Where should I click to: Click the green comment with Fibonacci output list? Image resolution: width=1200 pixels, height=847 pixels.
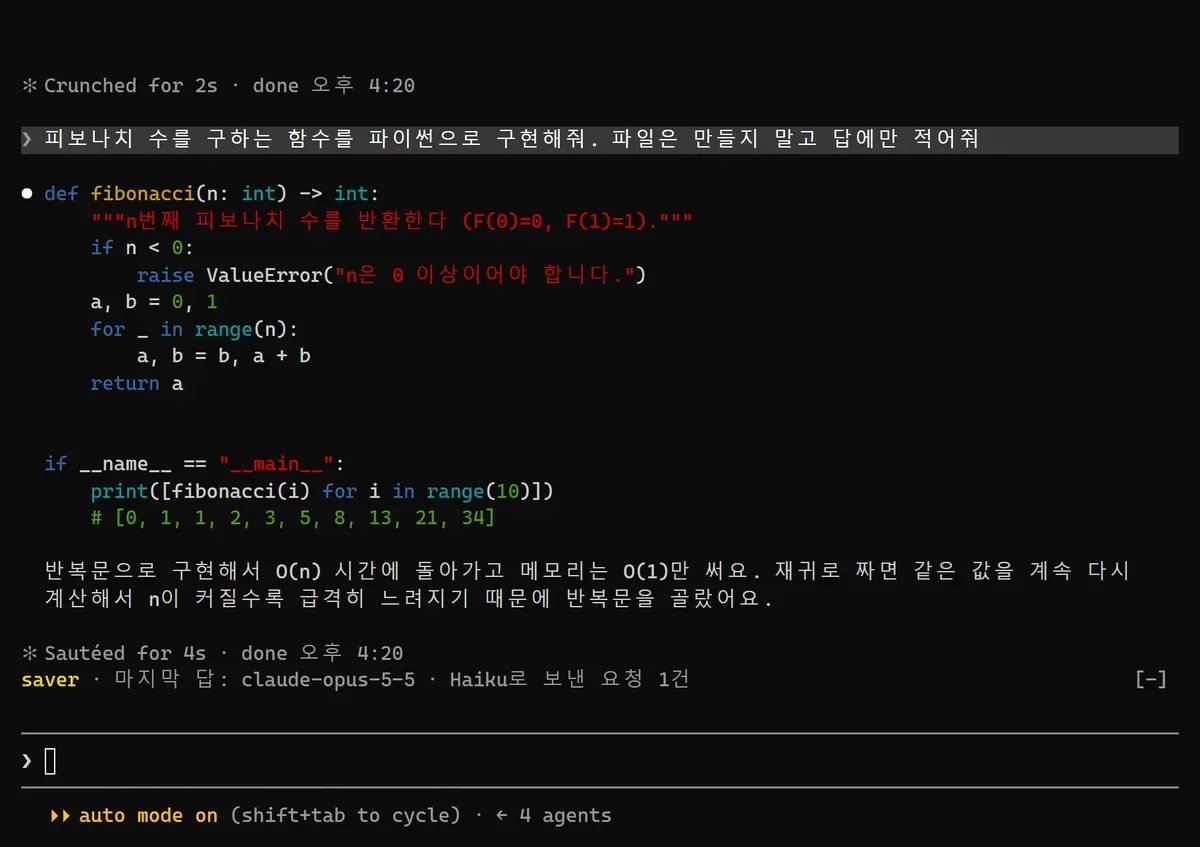tap(293, 518)
